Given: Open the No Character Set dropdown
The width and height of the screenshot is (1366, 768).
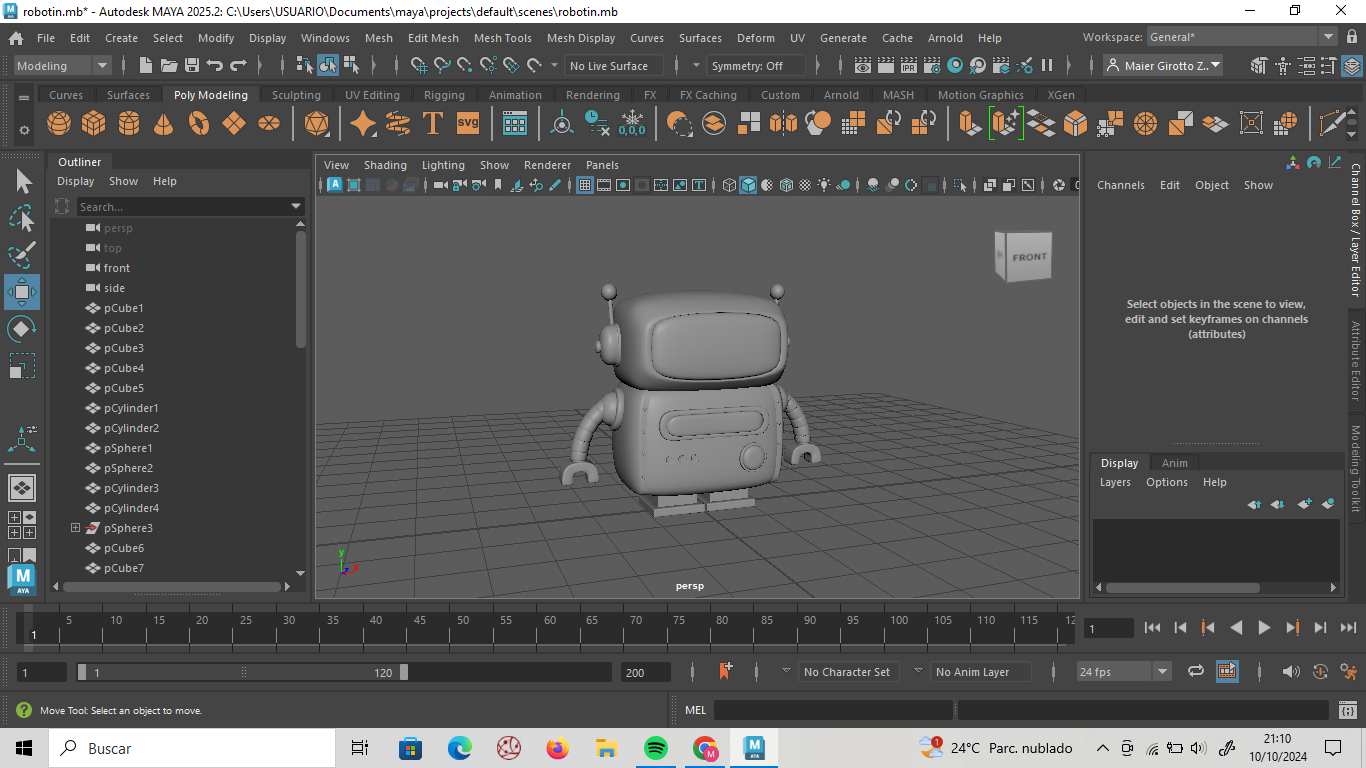Looking at the screenshot, I should pyautogui.click(x=847, y=672).
